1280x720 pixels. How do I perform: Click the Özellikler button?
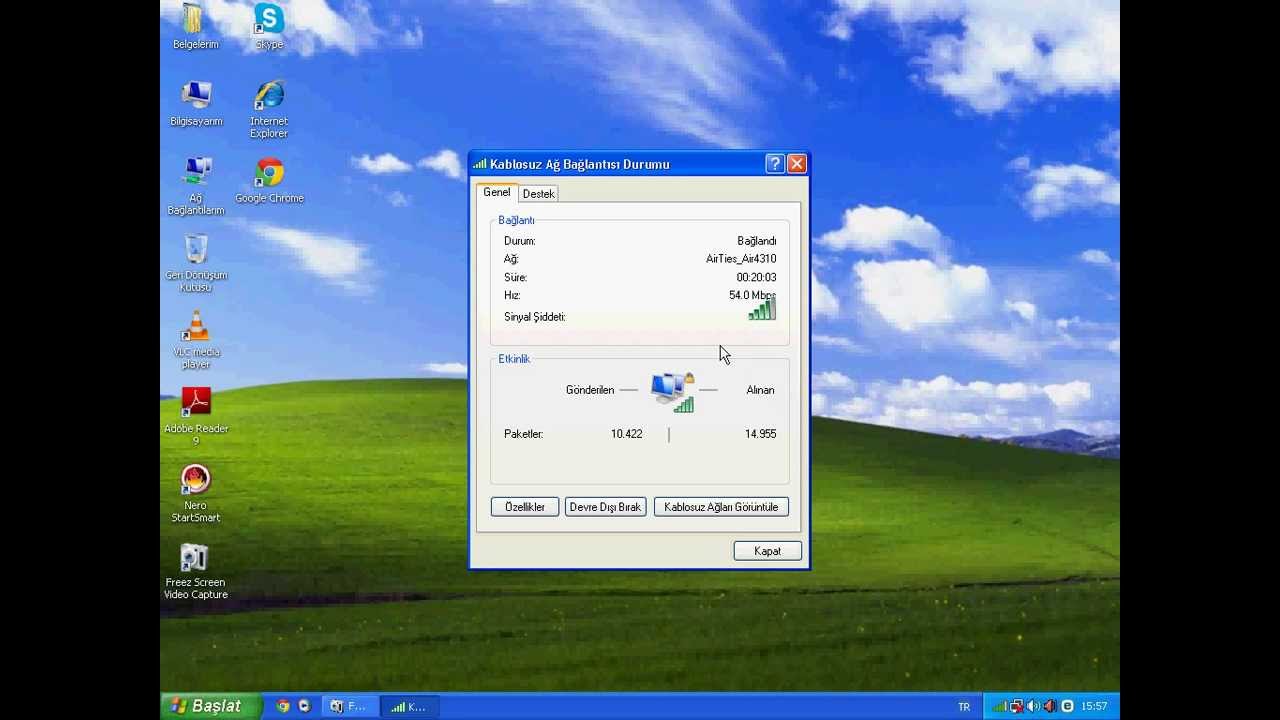pyautogui.click(x=525, y=507)
